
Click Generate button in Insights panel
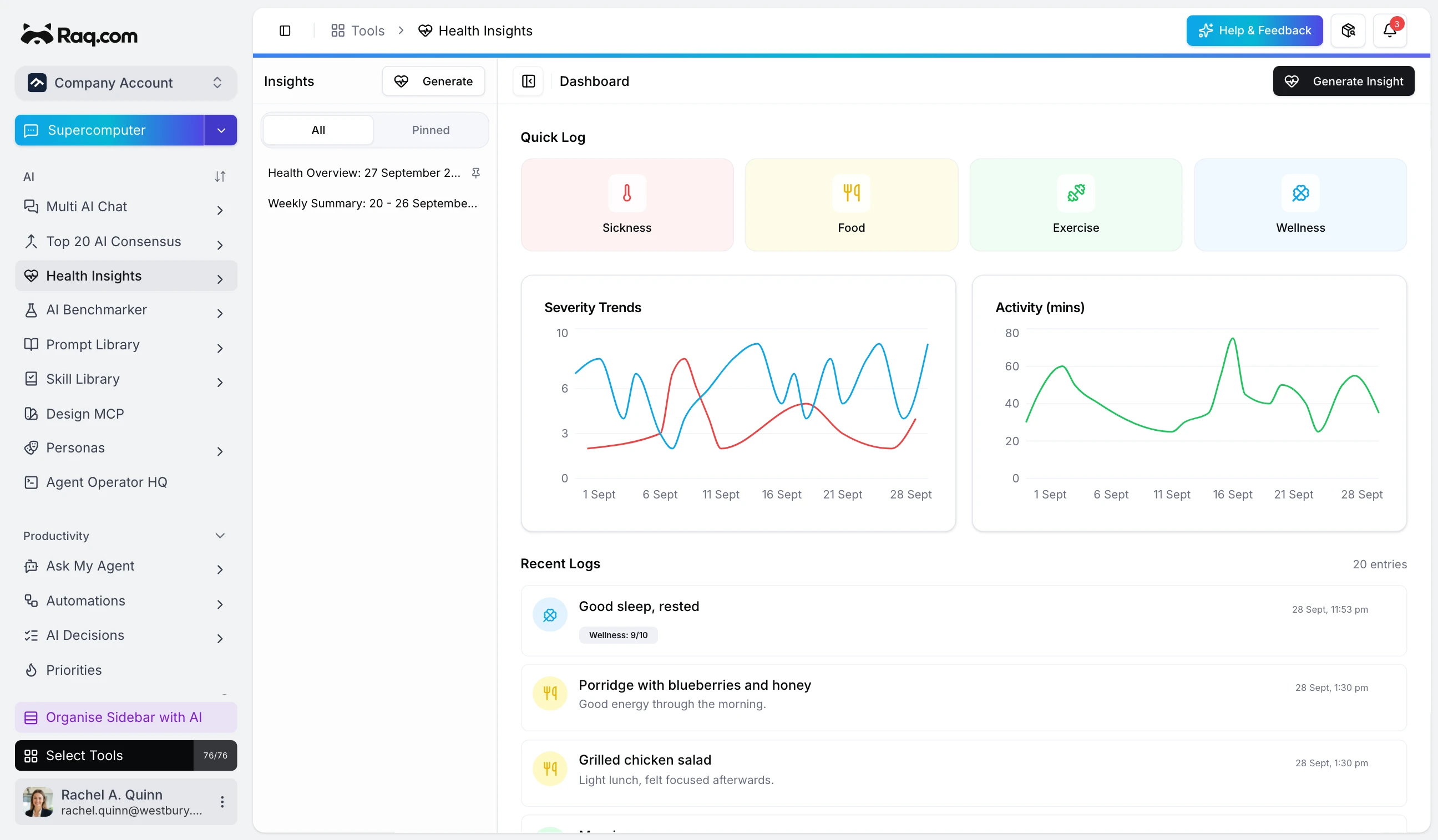pyautogui.click(x=433, y=81)
